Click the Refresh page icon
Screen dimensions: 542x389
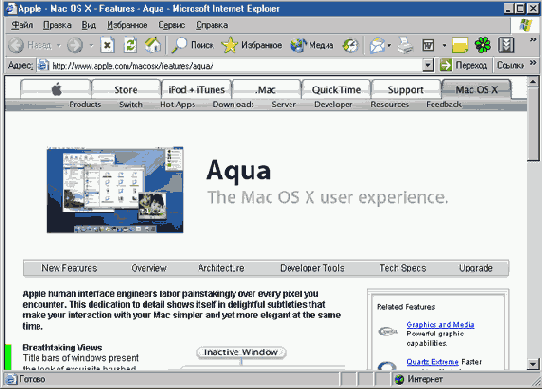130,45
